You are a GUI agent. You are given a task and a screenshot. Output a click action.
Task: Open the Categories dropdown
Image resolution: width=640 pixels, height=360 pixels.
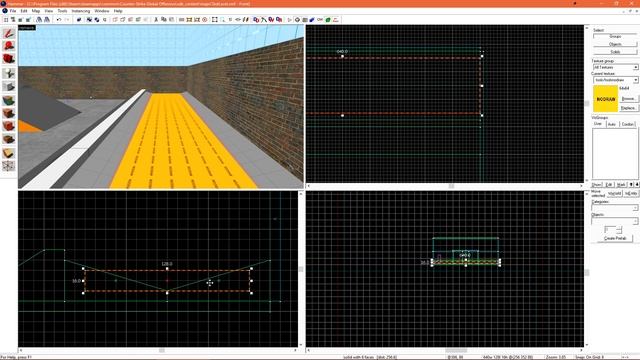[x=615, y=208]
